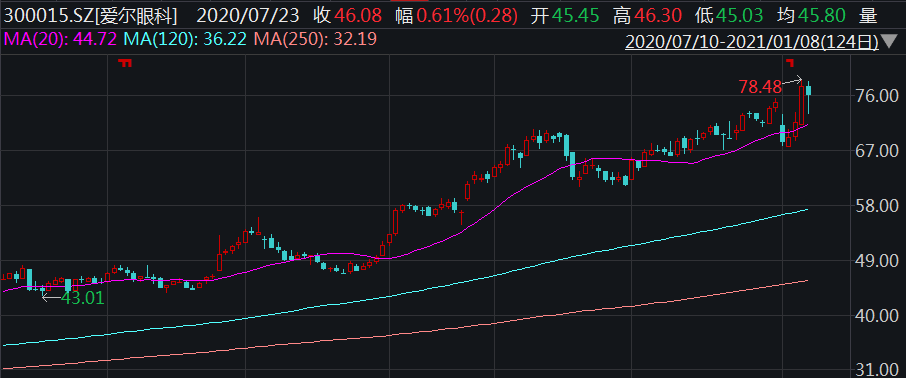Click the 58.00 price axis label
This screenshot has height=378, width=906.
pyautogui.click(x=876, y=206)
